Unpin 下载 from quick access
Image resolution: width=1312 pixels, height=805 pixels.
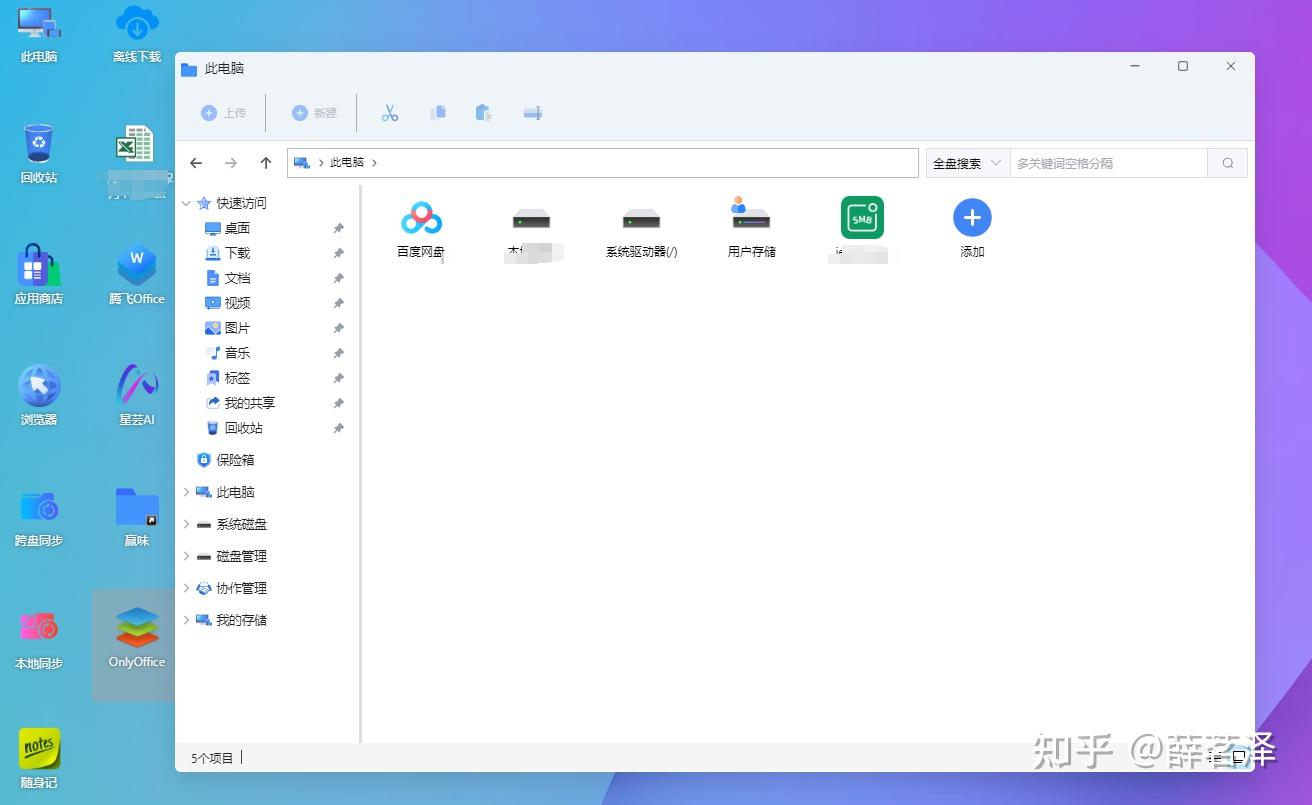tap(338, 253)
